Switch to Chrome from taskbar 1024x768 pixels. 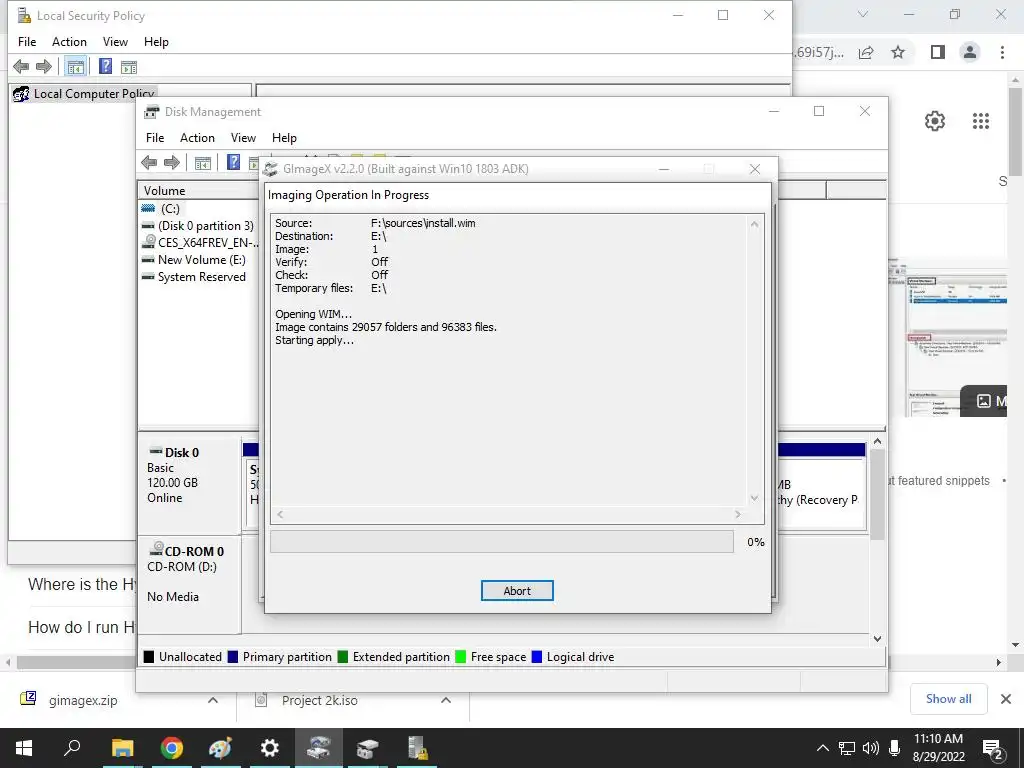pyautogui.click(x=171, y=748)
